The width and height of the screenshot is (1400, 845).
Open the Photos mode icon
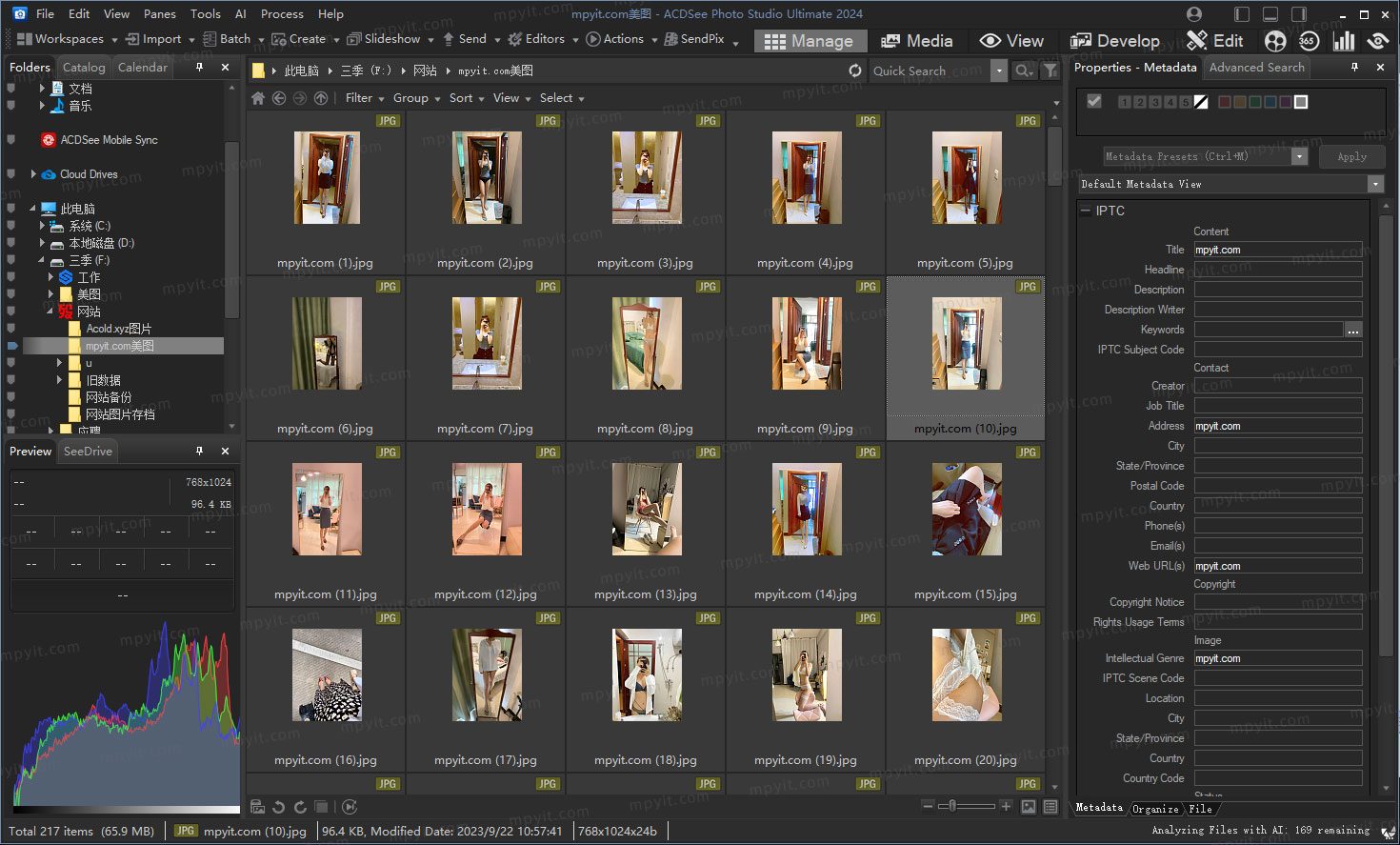tap(1275, 41)
